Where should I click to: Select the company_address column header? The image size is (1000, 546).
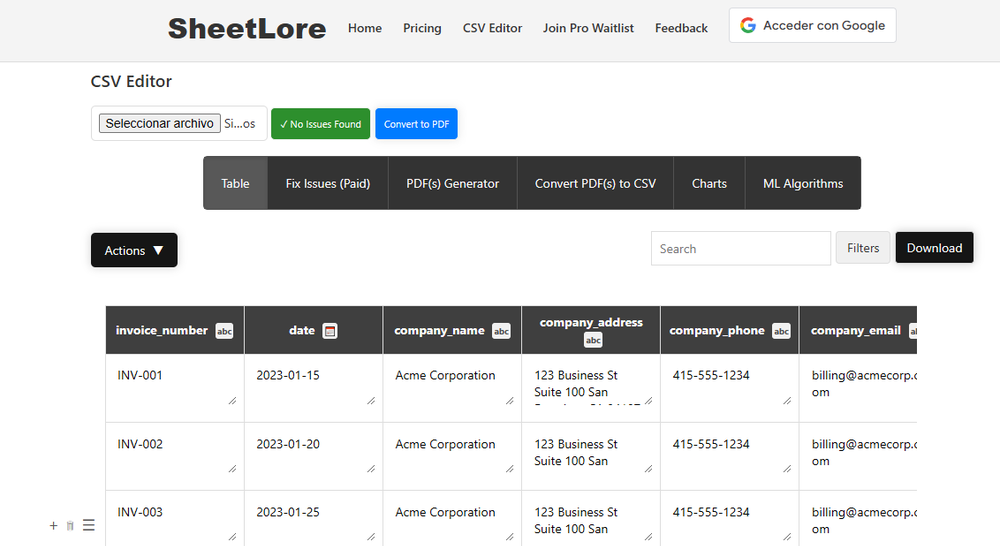(x=591, y=330)
